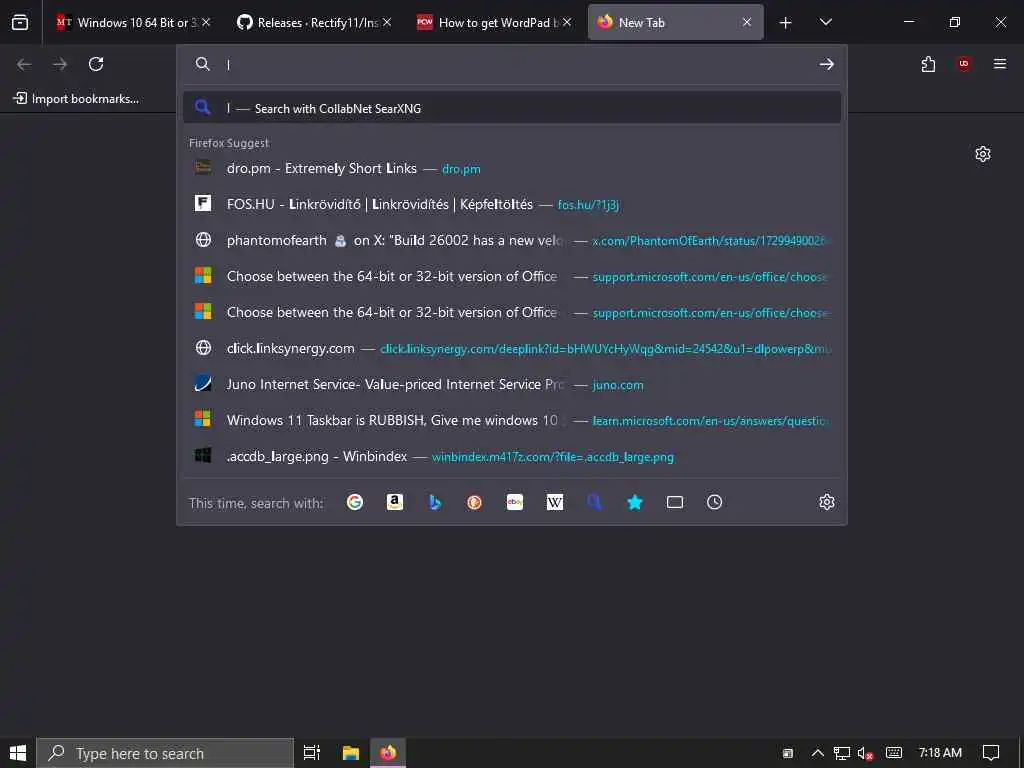Screen dimensions: 1024x768
Task: Open File Explorer from the taskbar
Action: pyautogui.click(x=351, y=753)
